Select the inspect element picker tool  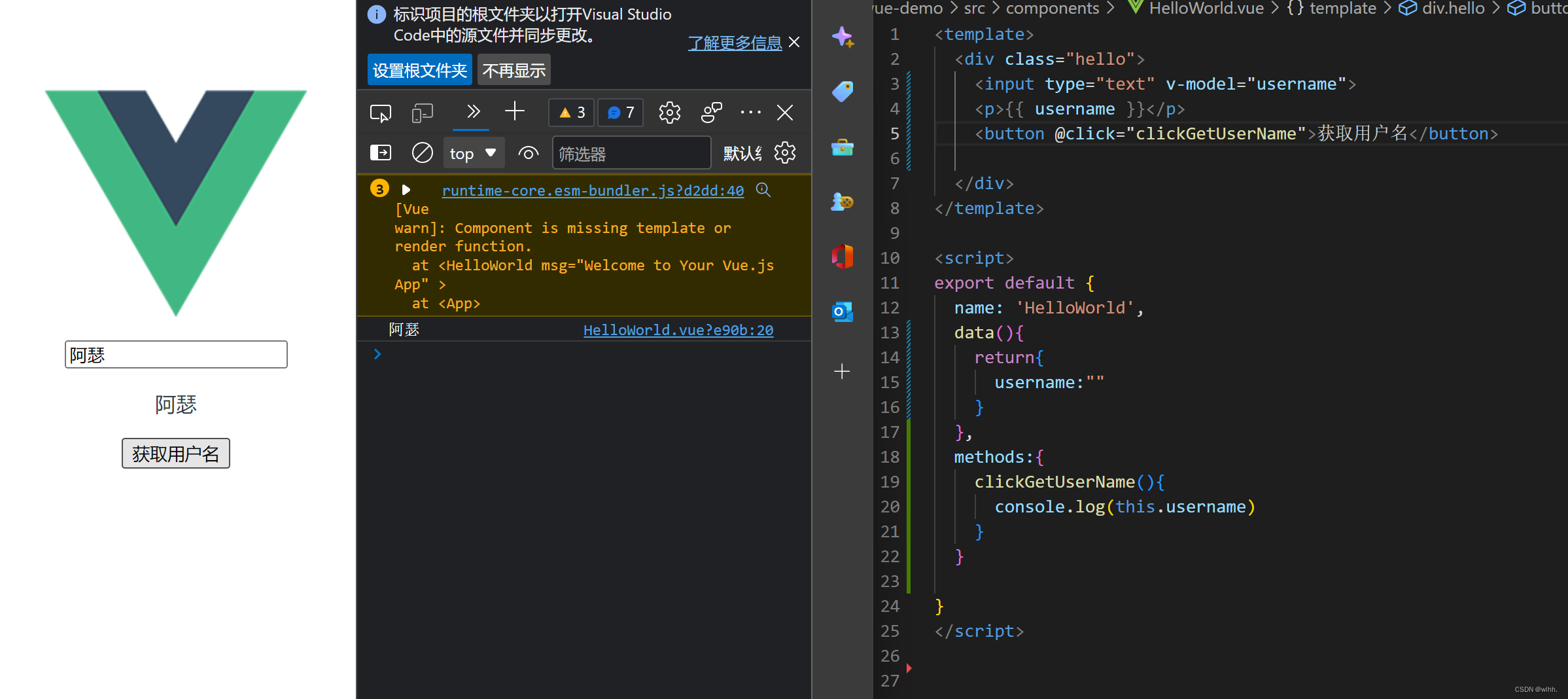(381, 113)
